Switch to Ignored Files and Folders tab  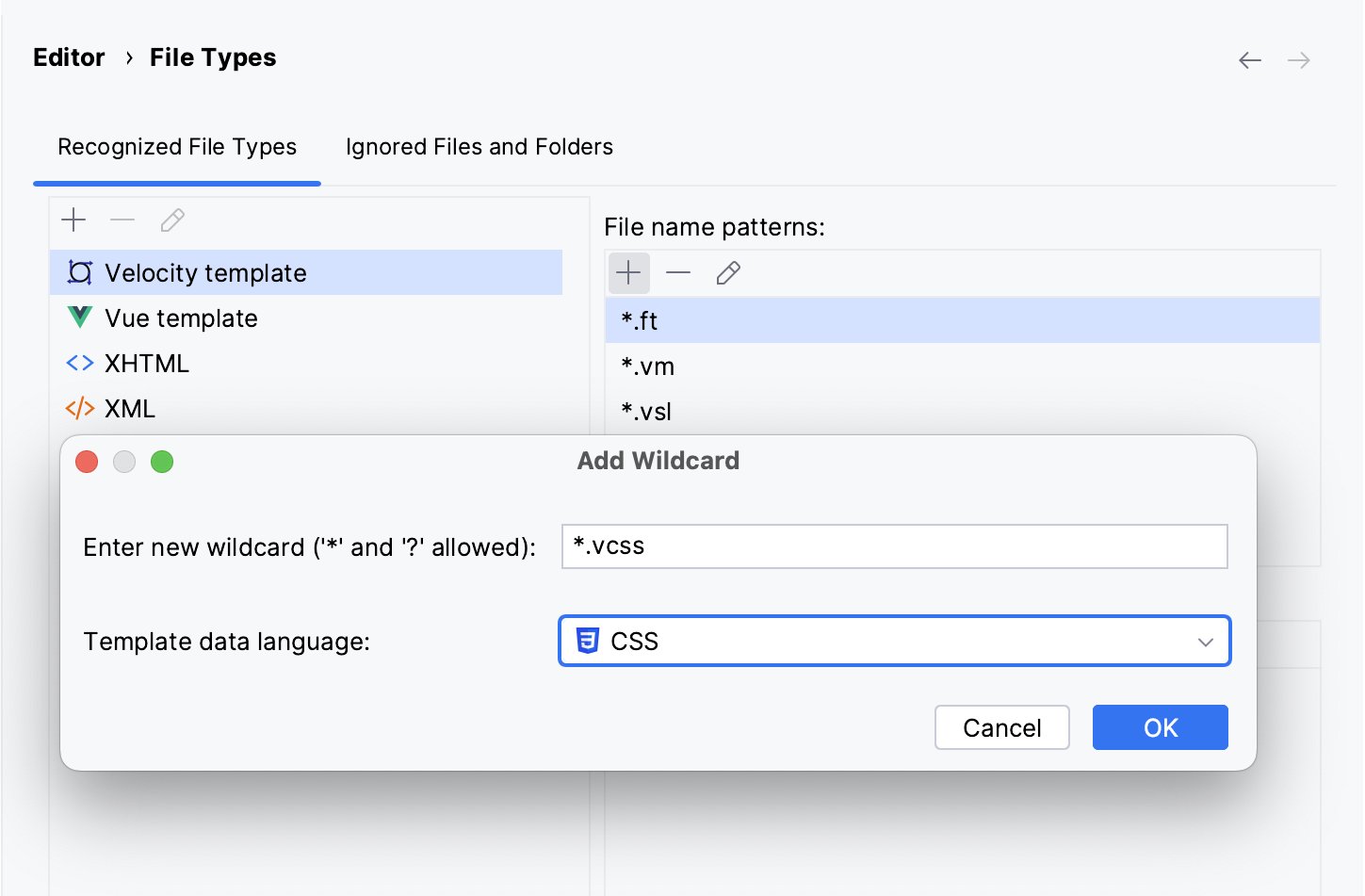pos(479,147)
